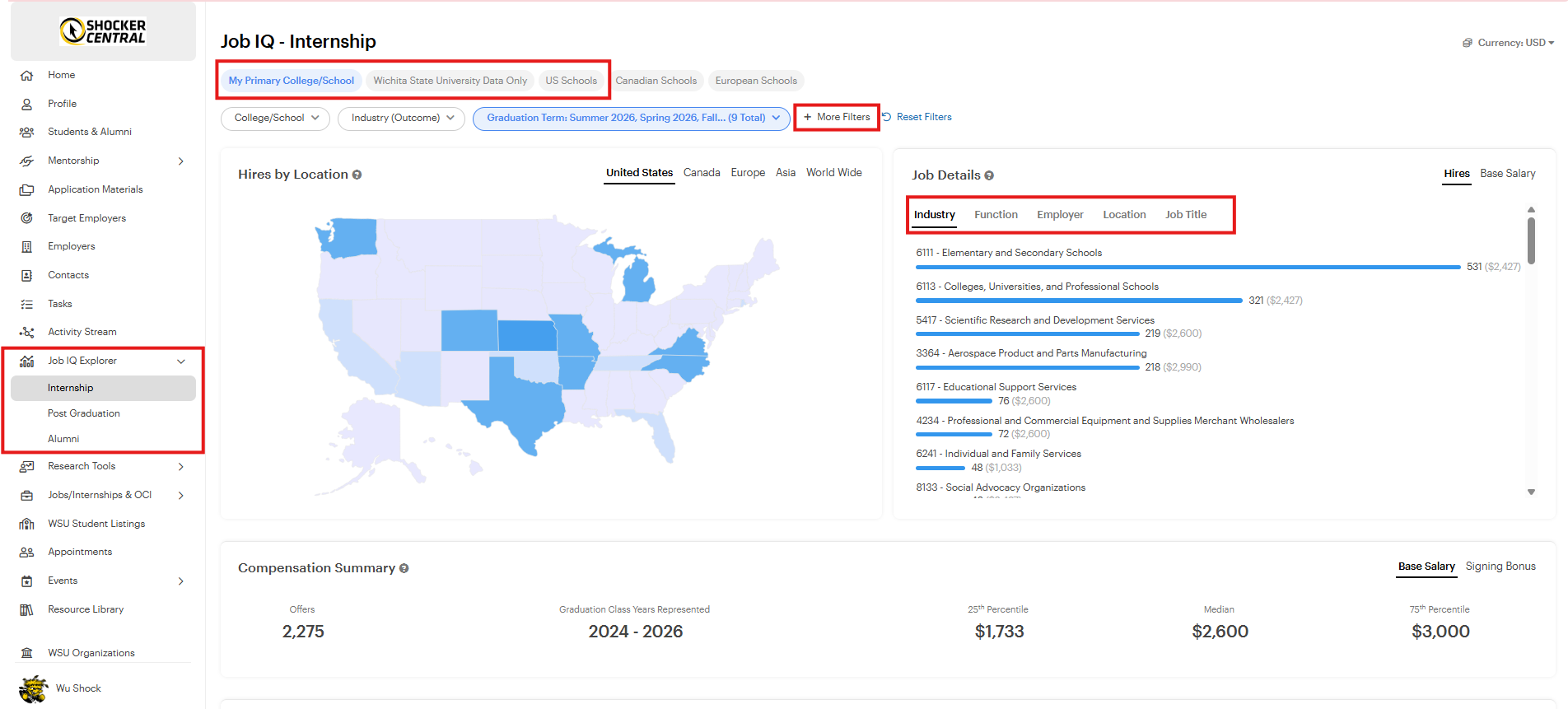Click the Hires by Location help icon
The height and width of the screenshot is (709, 1568).
click(x=357, y=175)
